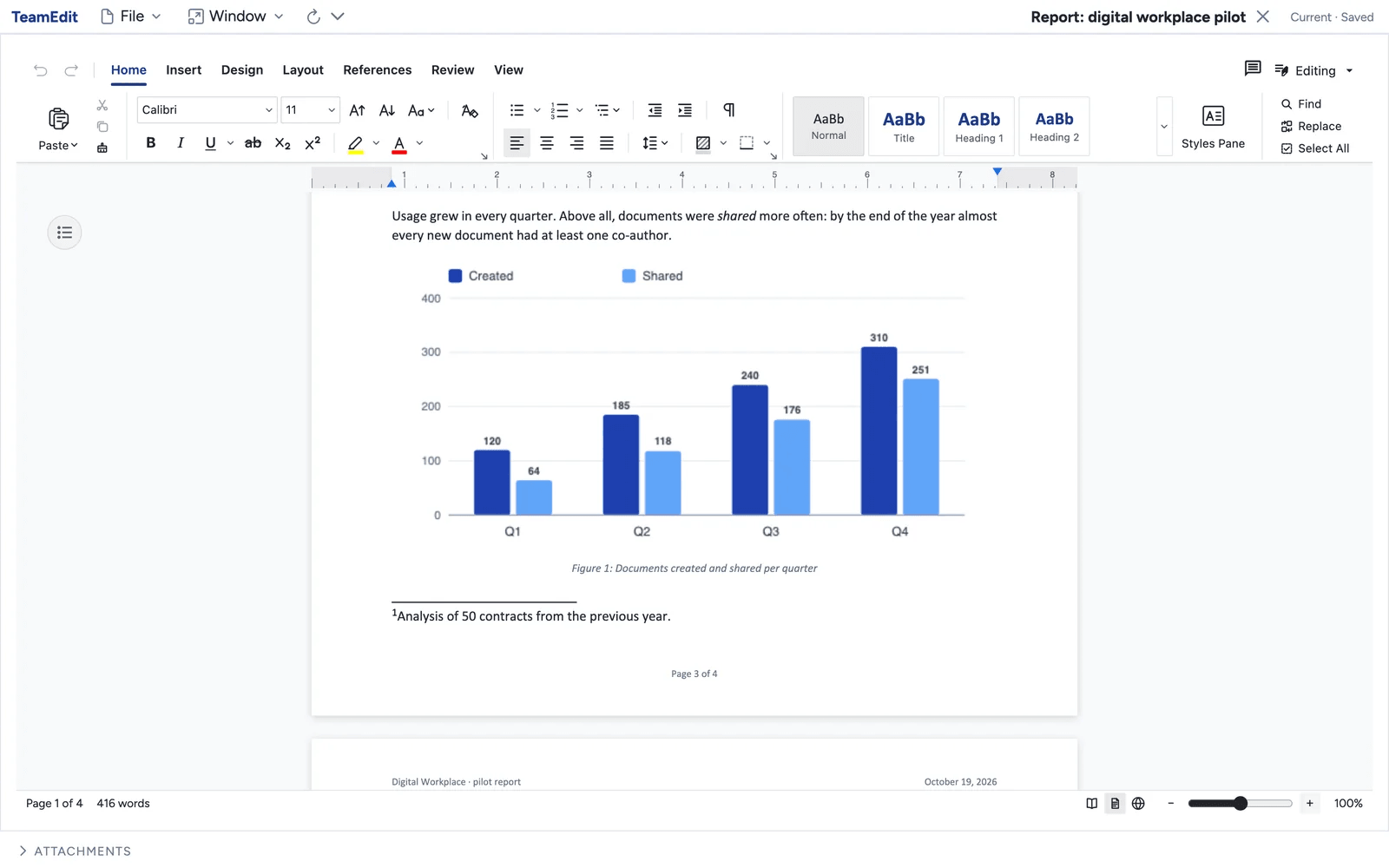This screenshot has width=1389, height=868.
Task: Open the Window menu
Action: click(x=235, y=16)
